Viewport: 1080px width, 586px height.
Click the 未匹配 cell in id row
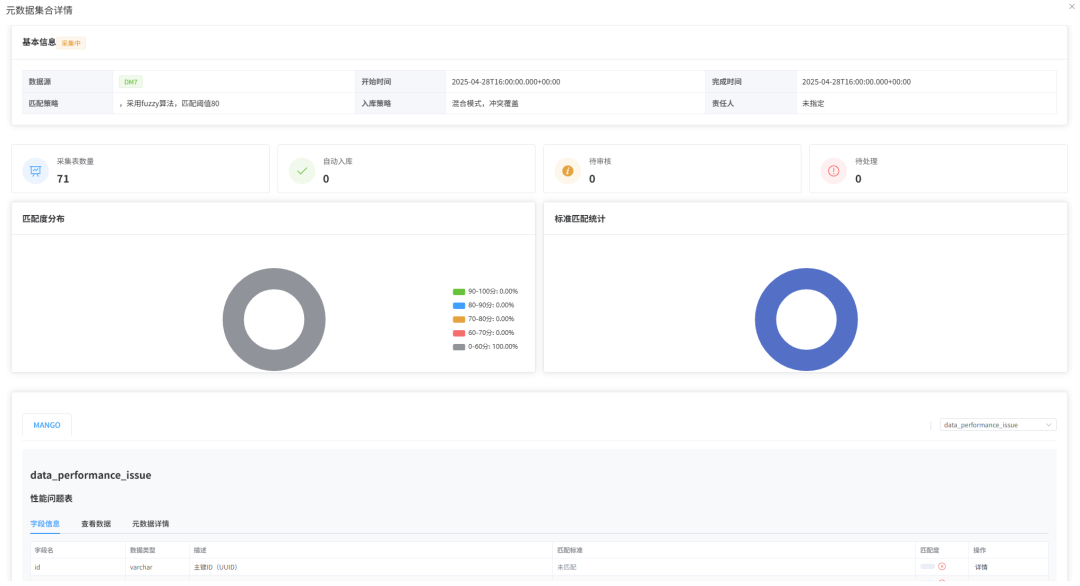point(566,567)
